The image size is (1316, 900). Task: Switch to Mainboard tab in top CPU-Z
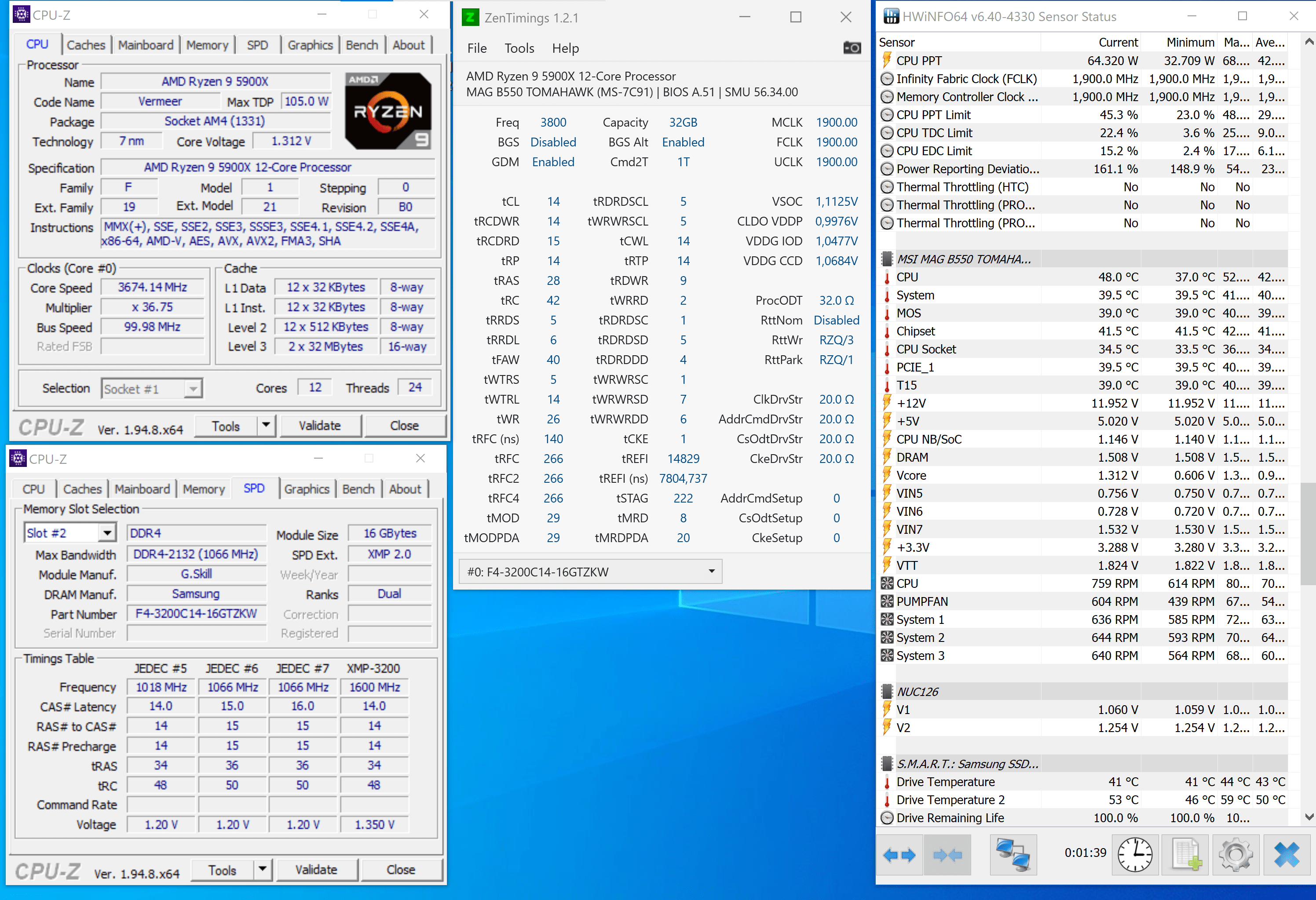click(x=146, y=45)
